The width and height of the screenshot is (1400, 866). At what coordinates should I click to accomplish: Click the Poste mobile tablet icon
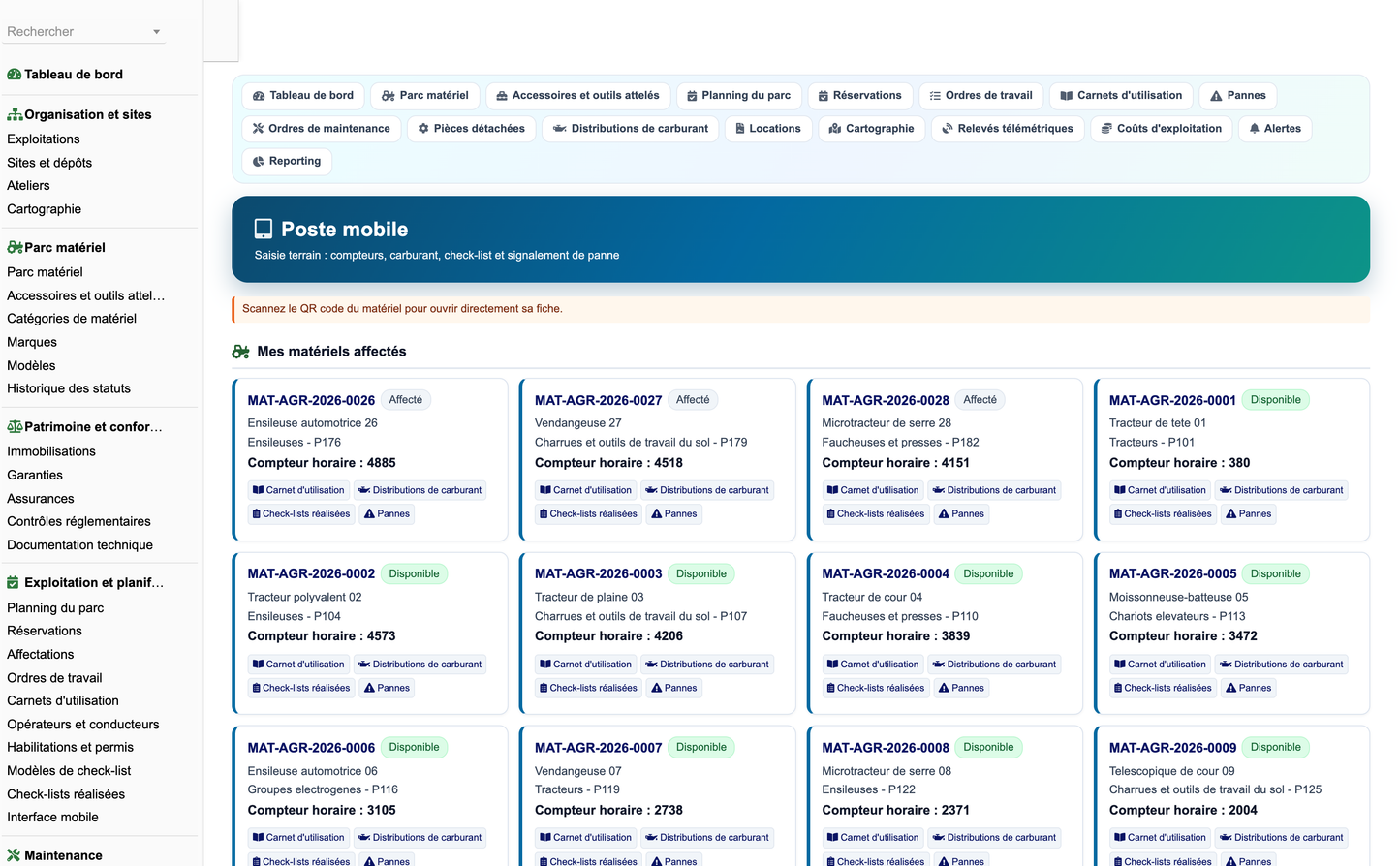pos(264,229)
